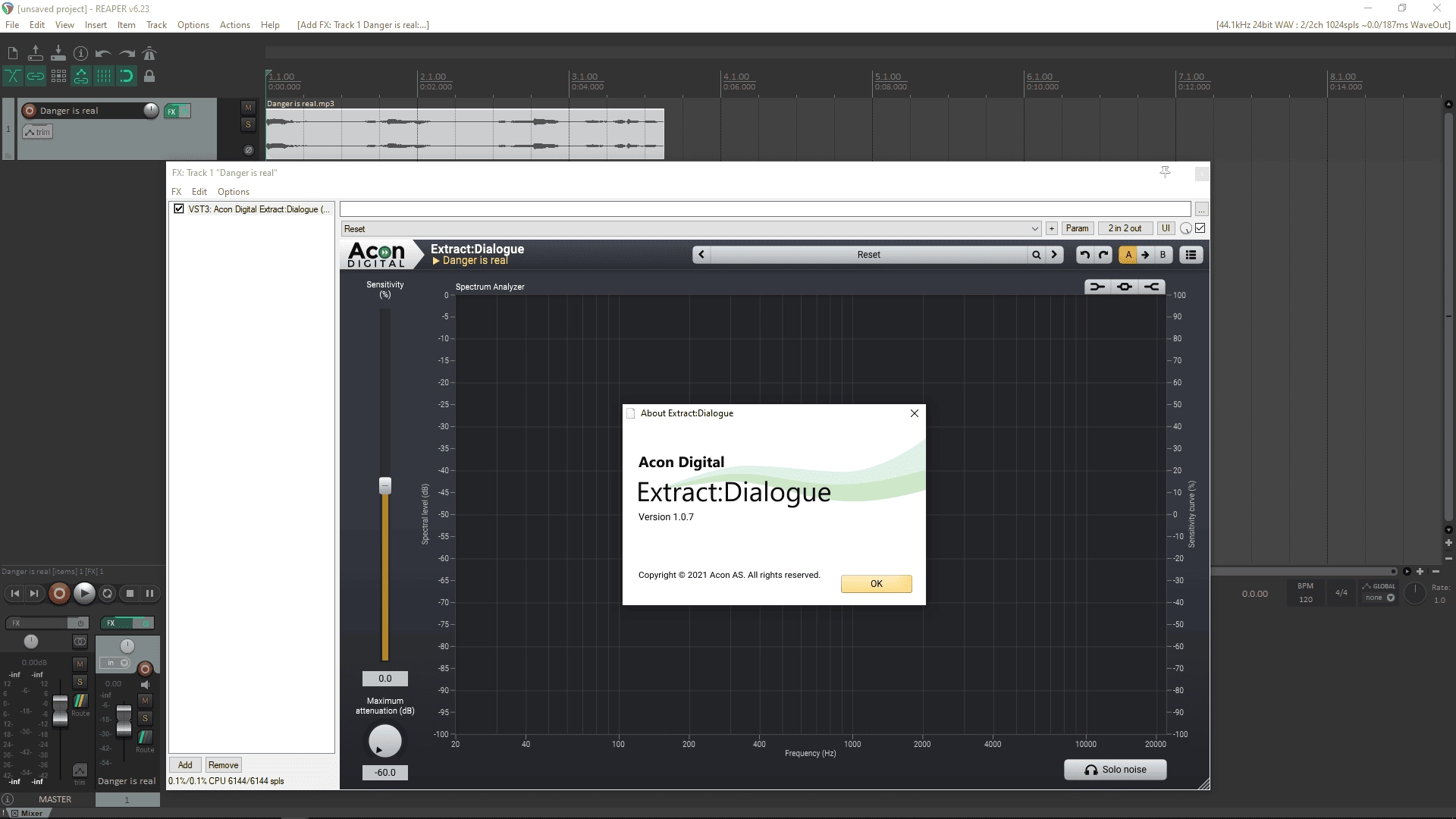Toggle the metronome icon
This screenshot has height=819, width=1456.
[x=149, y=53]
